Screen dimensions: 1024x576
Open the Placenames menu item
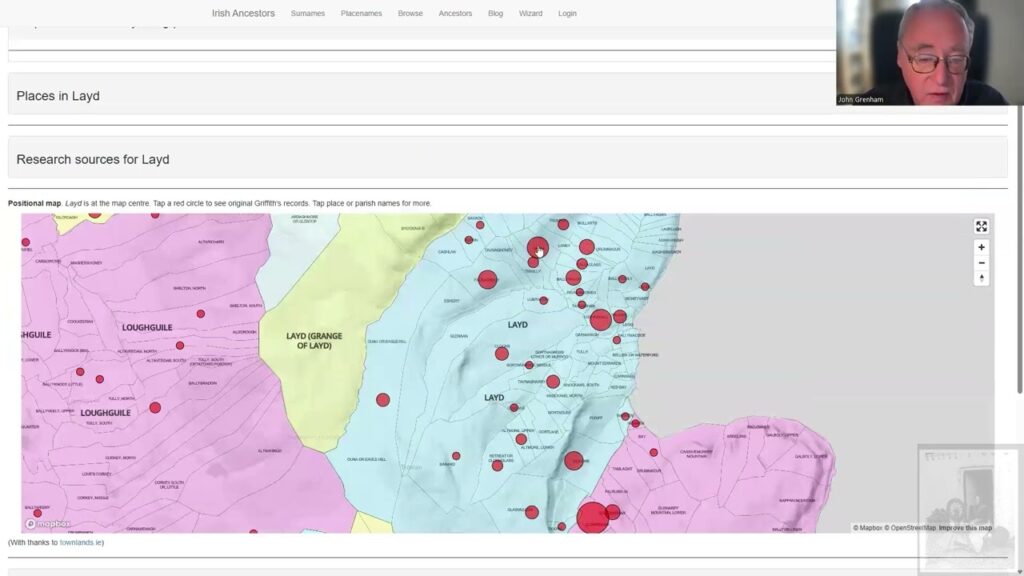[361, 14]
